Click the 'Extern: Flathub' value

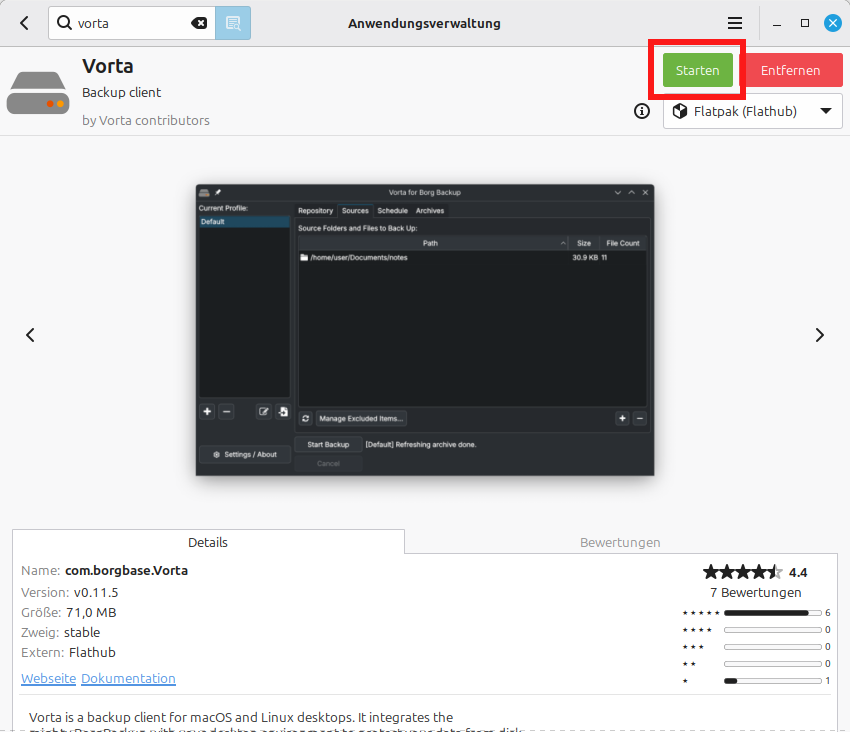point(92,652)
